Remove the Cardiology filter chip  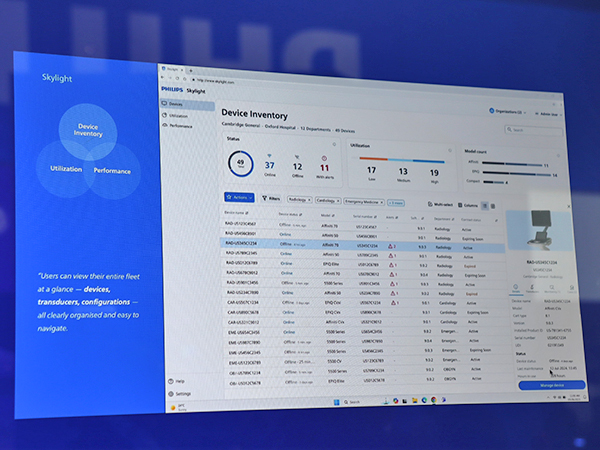tap(339, 201)
